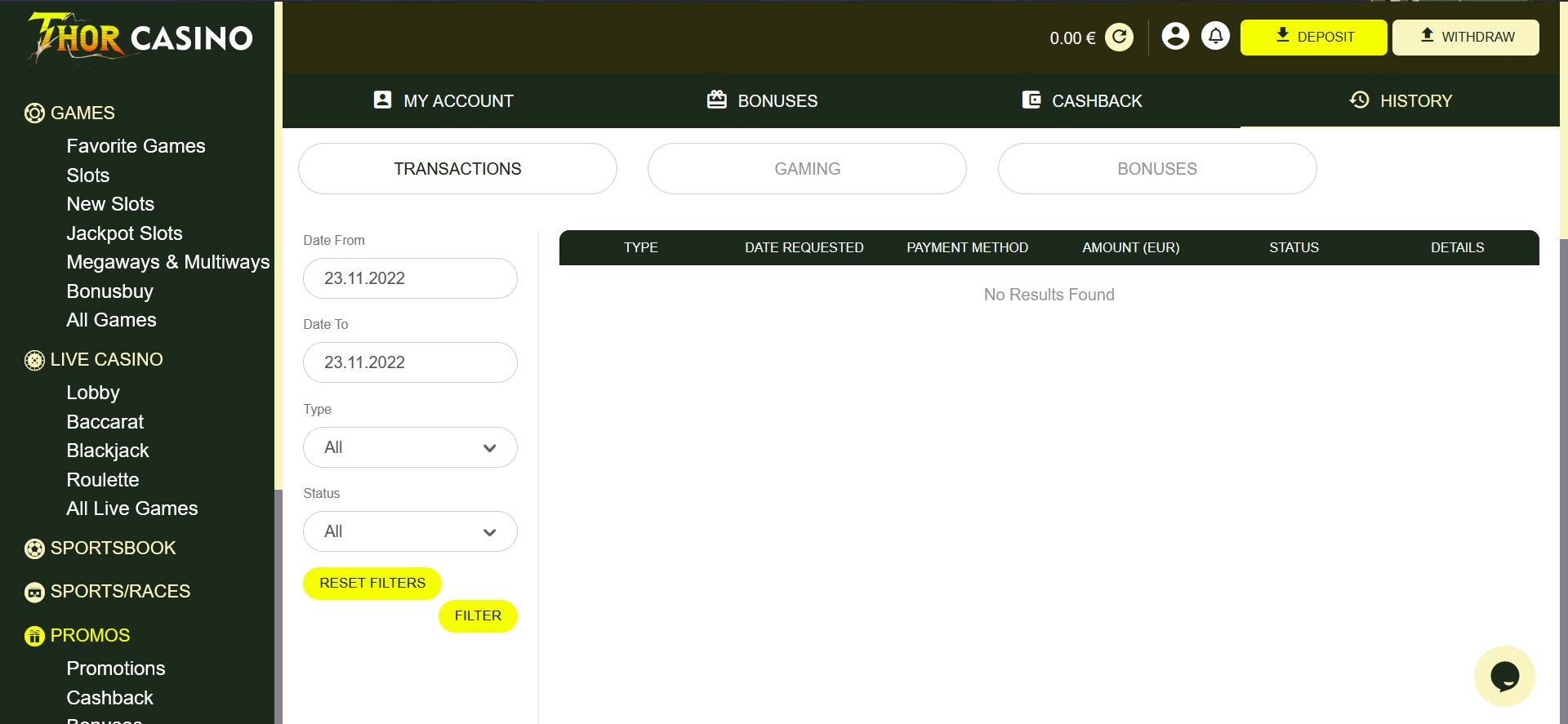Open Megaways & Multiways link
Screen dimensions: 1568x724
pyautogui.click(x=167, y=262)
